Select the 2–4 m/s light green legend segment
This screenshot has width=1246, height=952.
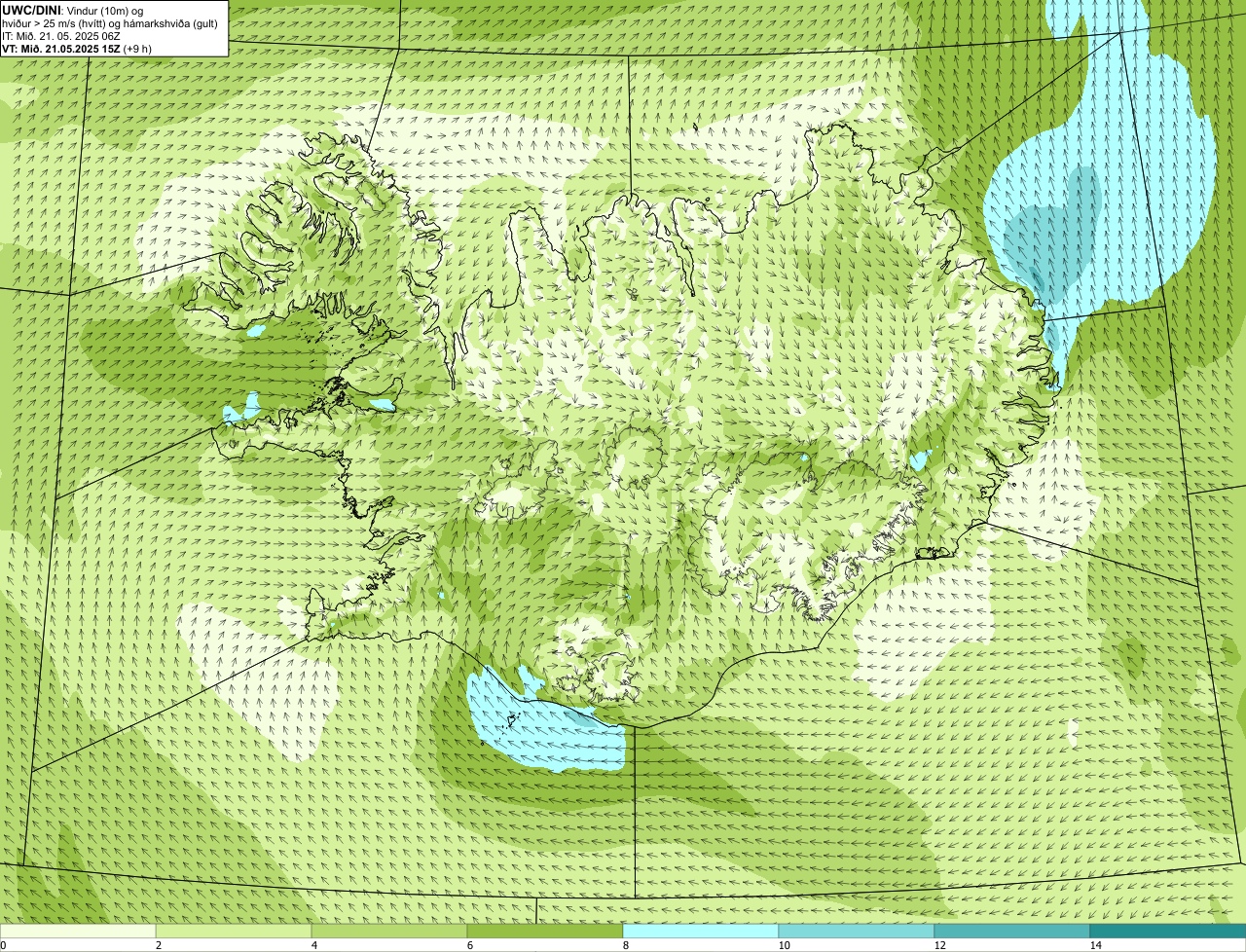coord(234,931)
